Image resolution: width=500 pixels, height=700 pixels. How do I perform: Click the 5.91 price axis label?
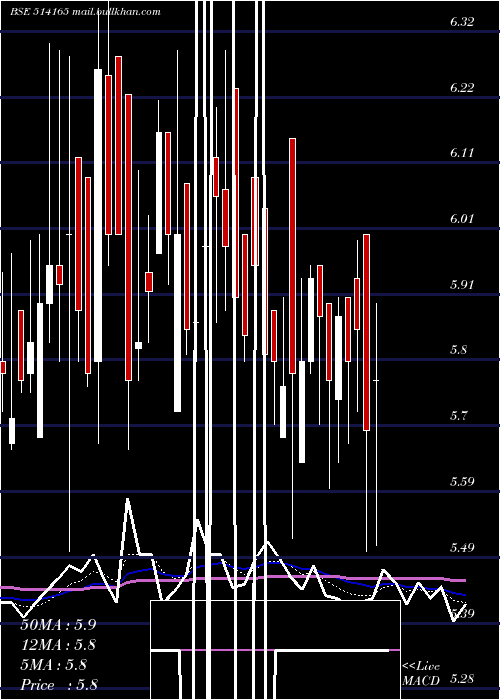[x=462, y=284]
